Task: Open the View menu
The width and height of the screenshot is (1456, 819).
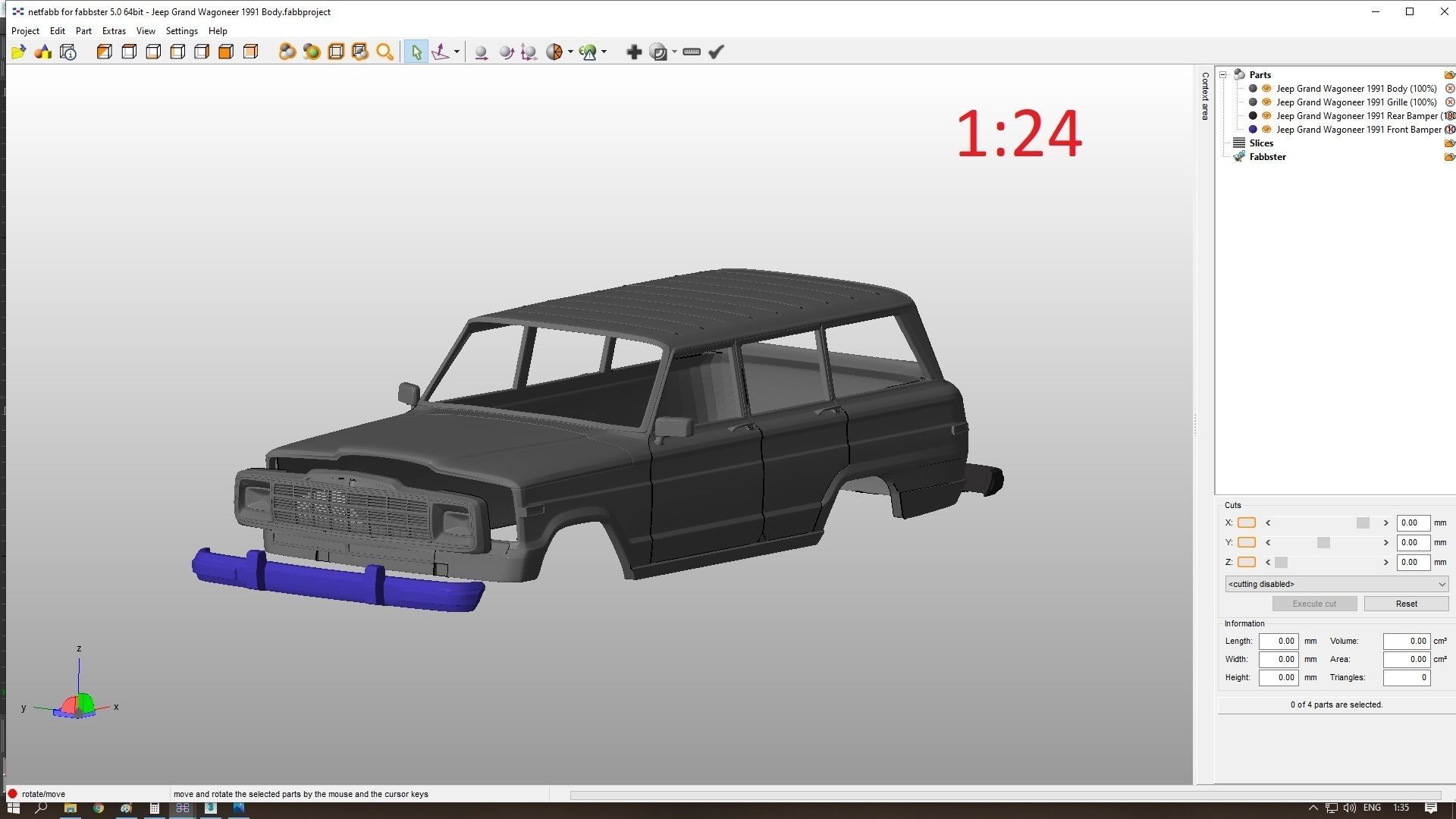Action: [146, 31]
